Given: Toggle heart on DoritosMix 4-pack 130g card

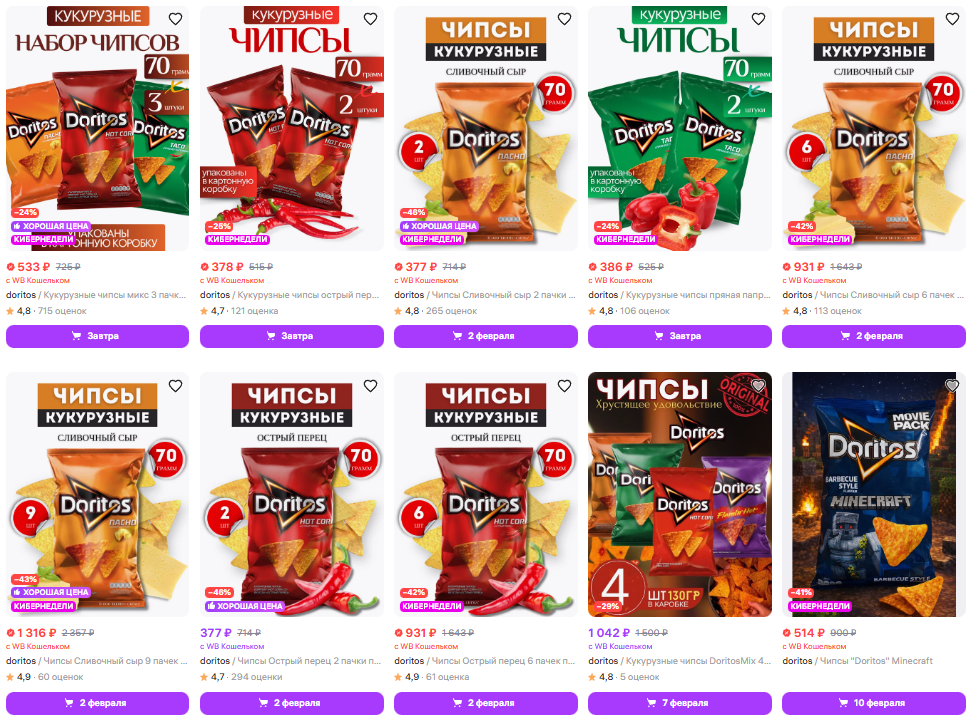Looking at the screenshot, I should coord(758,386).
